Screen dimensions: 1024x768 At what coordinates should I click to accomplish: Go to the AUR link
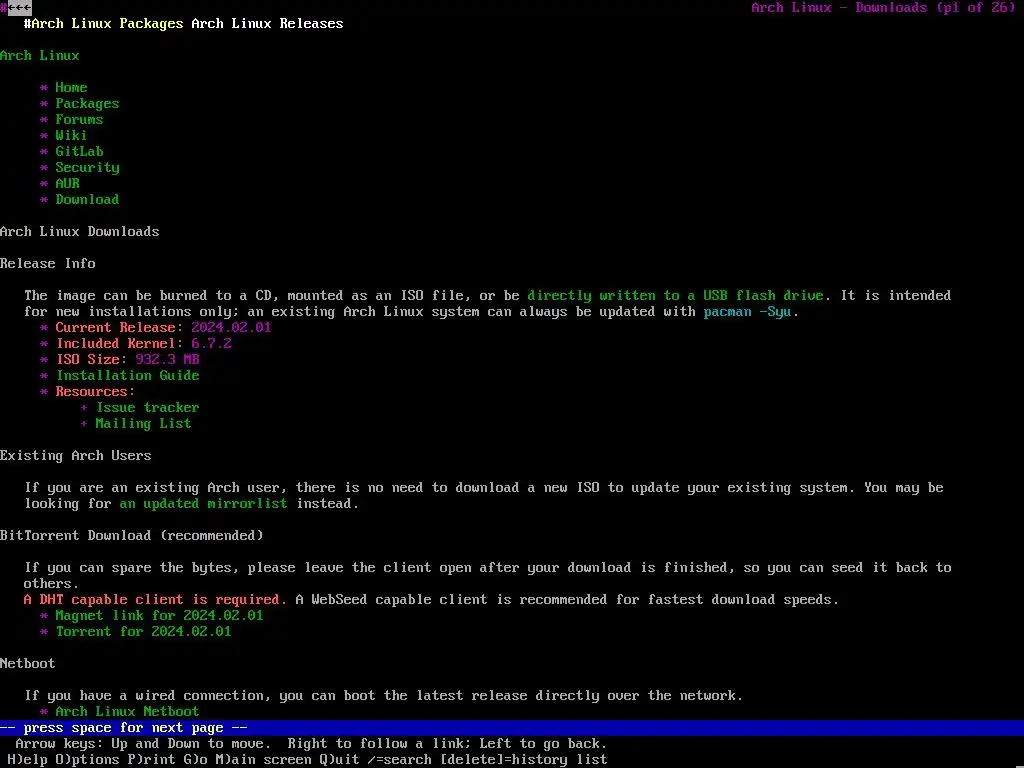[x=67, y=184]
